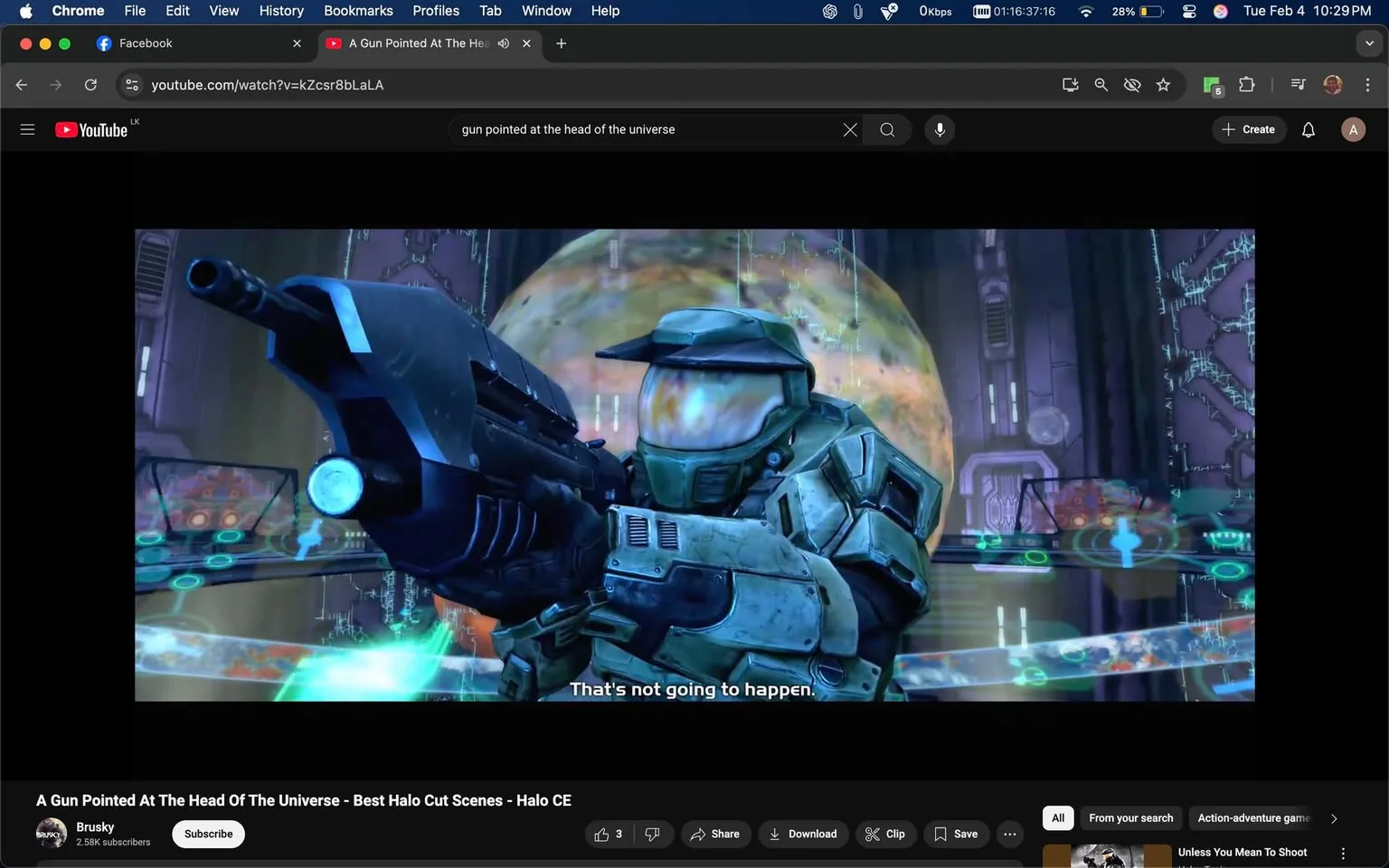Click the bookmark star in the address bar

tap(1163, 84)
